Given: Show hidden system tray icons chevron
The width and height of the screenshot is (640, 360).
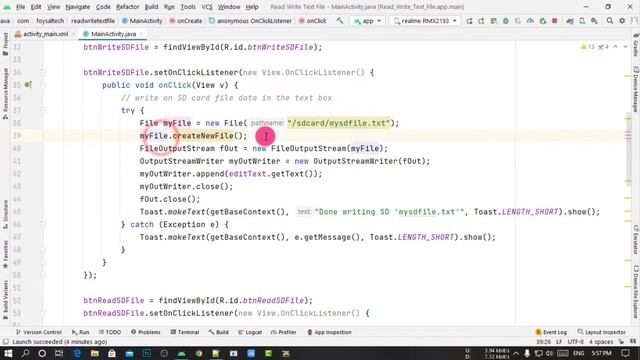Looking at the screenshot, I should click(x=516, y=353).
